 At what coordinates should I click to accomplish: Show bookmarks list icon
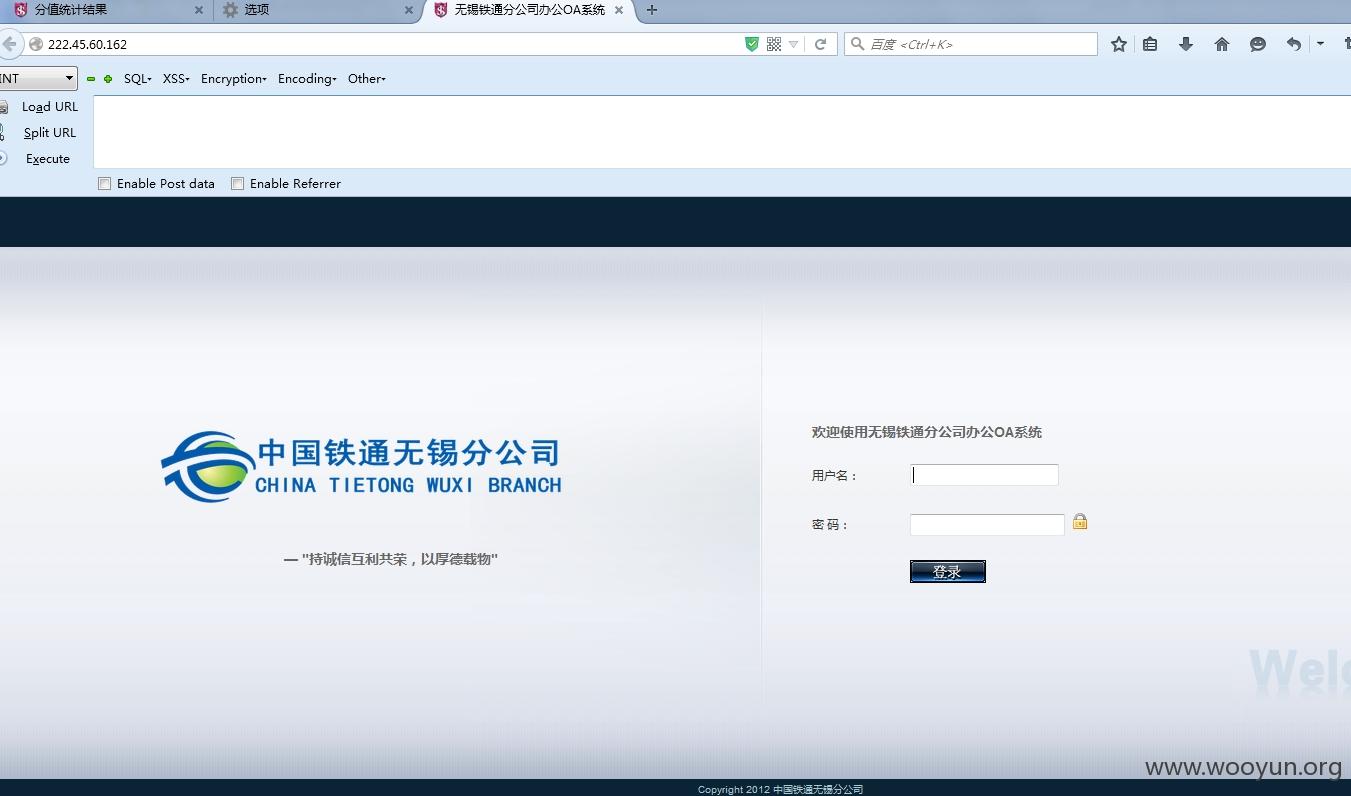click(1150, 44)
